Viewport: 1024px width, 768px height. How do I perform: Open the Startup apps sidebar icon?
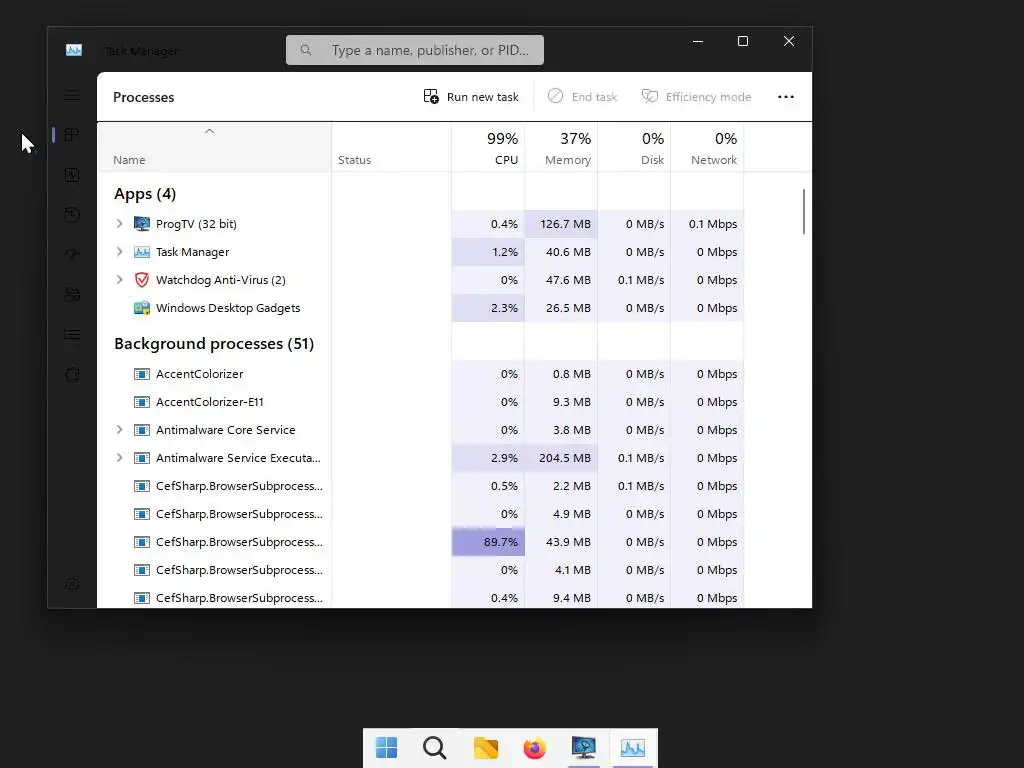(72, 254)
